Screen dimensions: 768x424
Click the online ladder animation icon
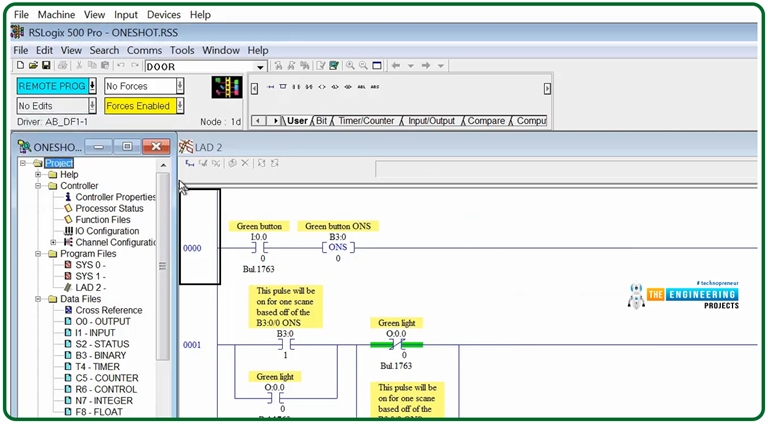[x=227, y=88]
